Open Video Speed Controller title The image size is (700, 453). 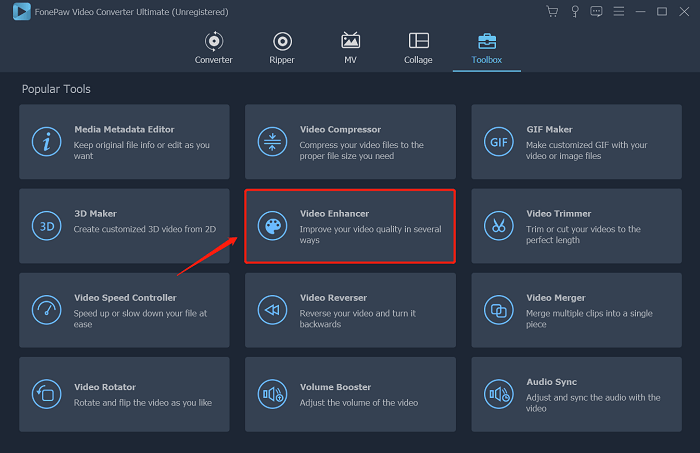pyautogui.click(x=125, y=298)
